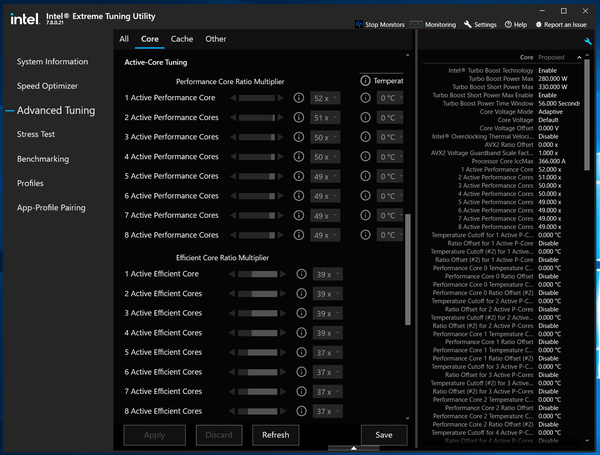Open ratio dropdown for 4 Active Efficient Cores
Image resolution: width=600 pixels, height=455 pixels.
tap(328, 333)
